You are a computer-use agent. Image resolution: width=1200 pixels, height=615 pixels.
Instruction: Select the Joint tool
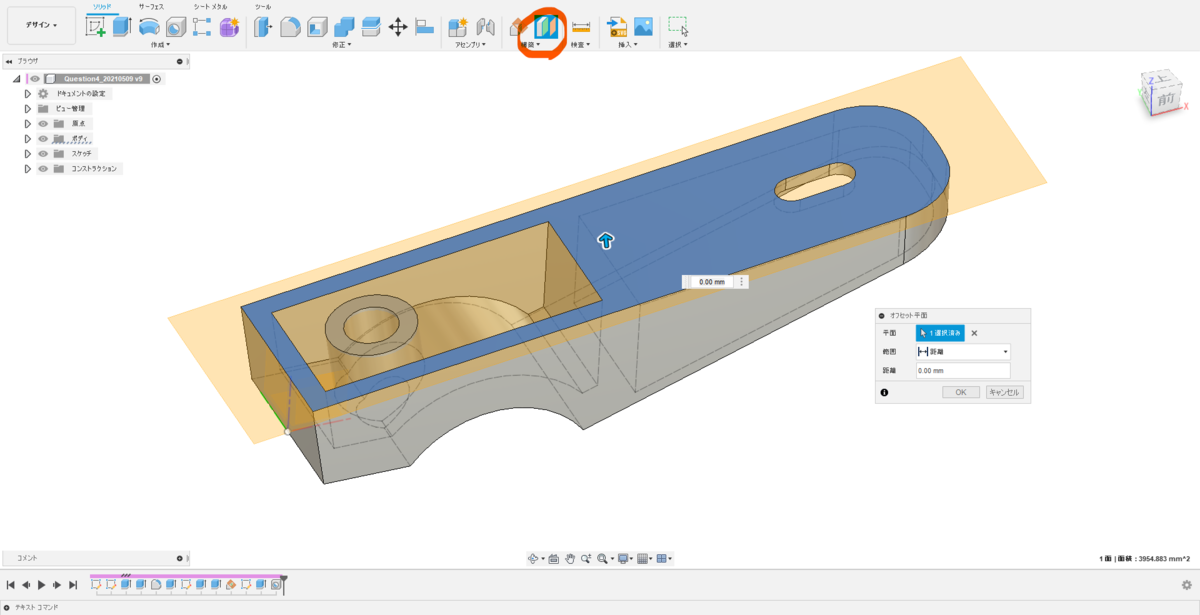tap(486, 27)
